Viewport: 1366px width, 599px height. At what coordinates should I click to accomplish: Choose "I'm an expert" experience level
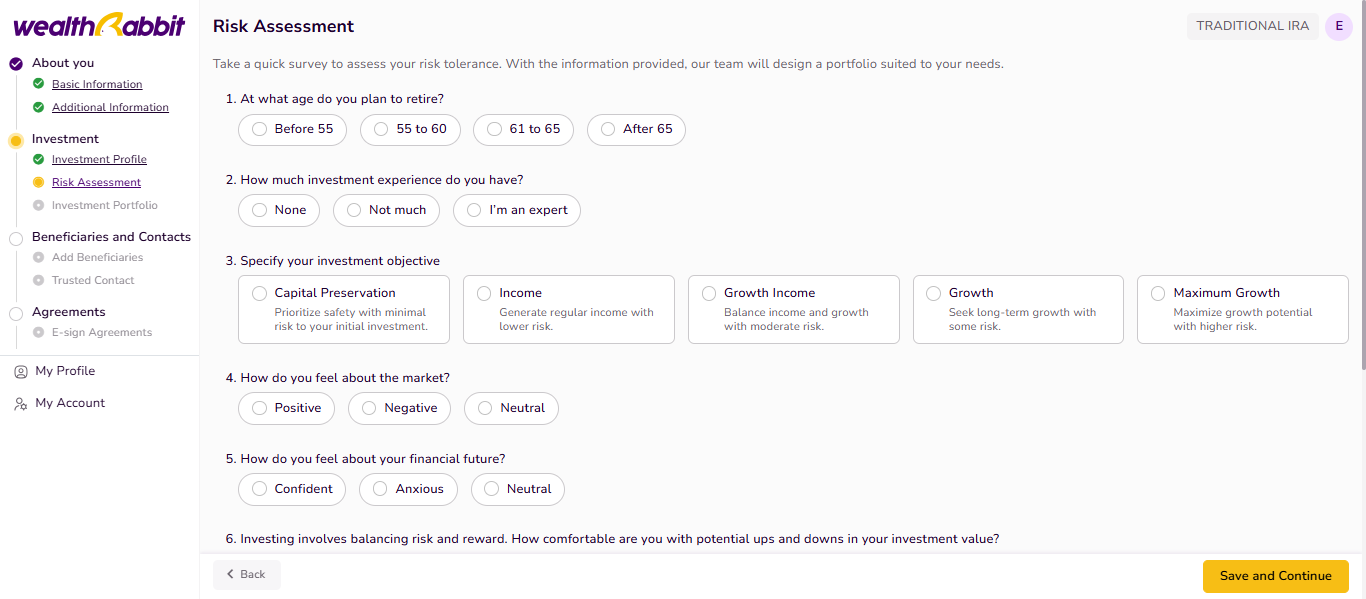(516, 210)
